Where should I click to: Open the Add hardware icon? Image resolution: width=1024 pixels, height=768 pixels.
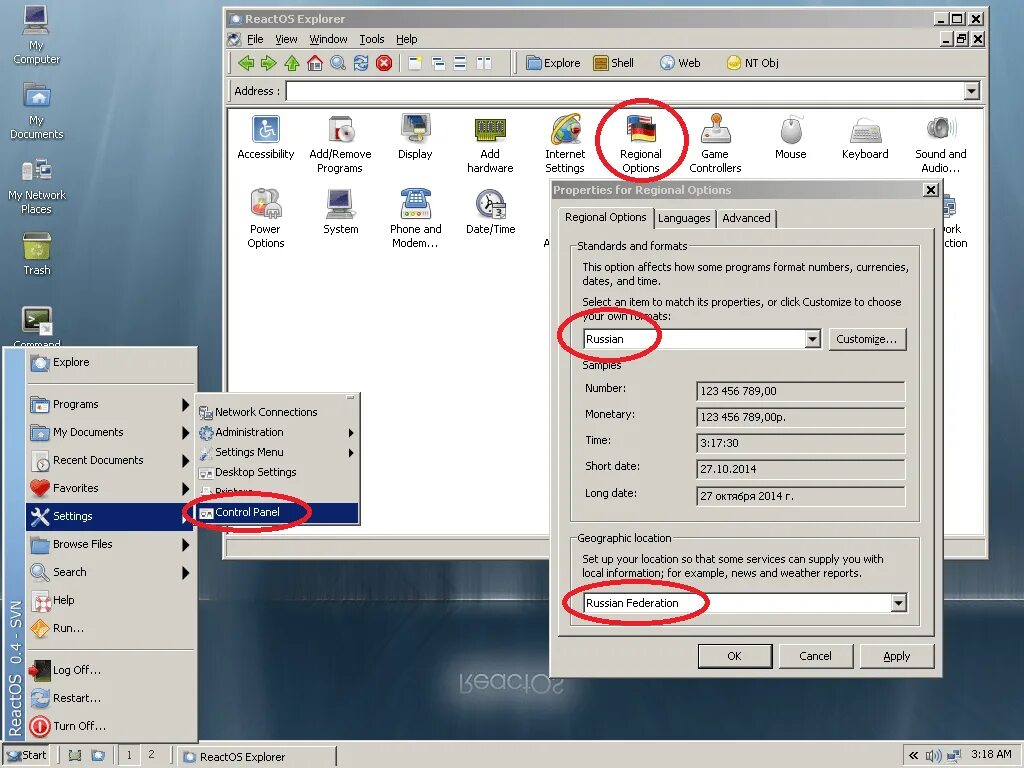490,144
